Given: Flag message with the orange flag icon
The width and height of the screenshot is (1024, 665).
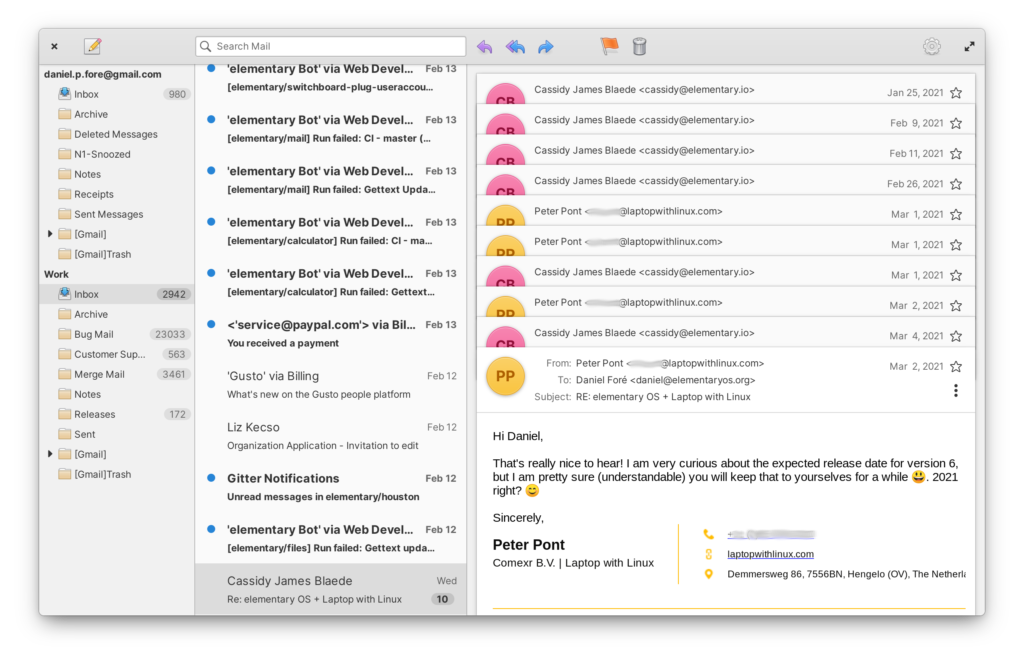Looking at the screenshot, I should [609, 46].
